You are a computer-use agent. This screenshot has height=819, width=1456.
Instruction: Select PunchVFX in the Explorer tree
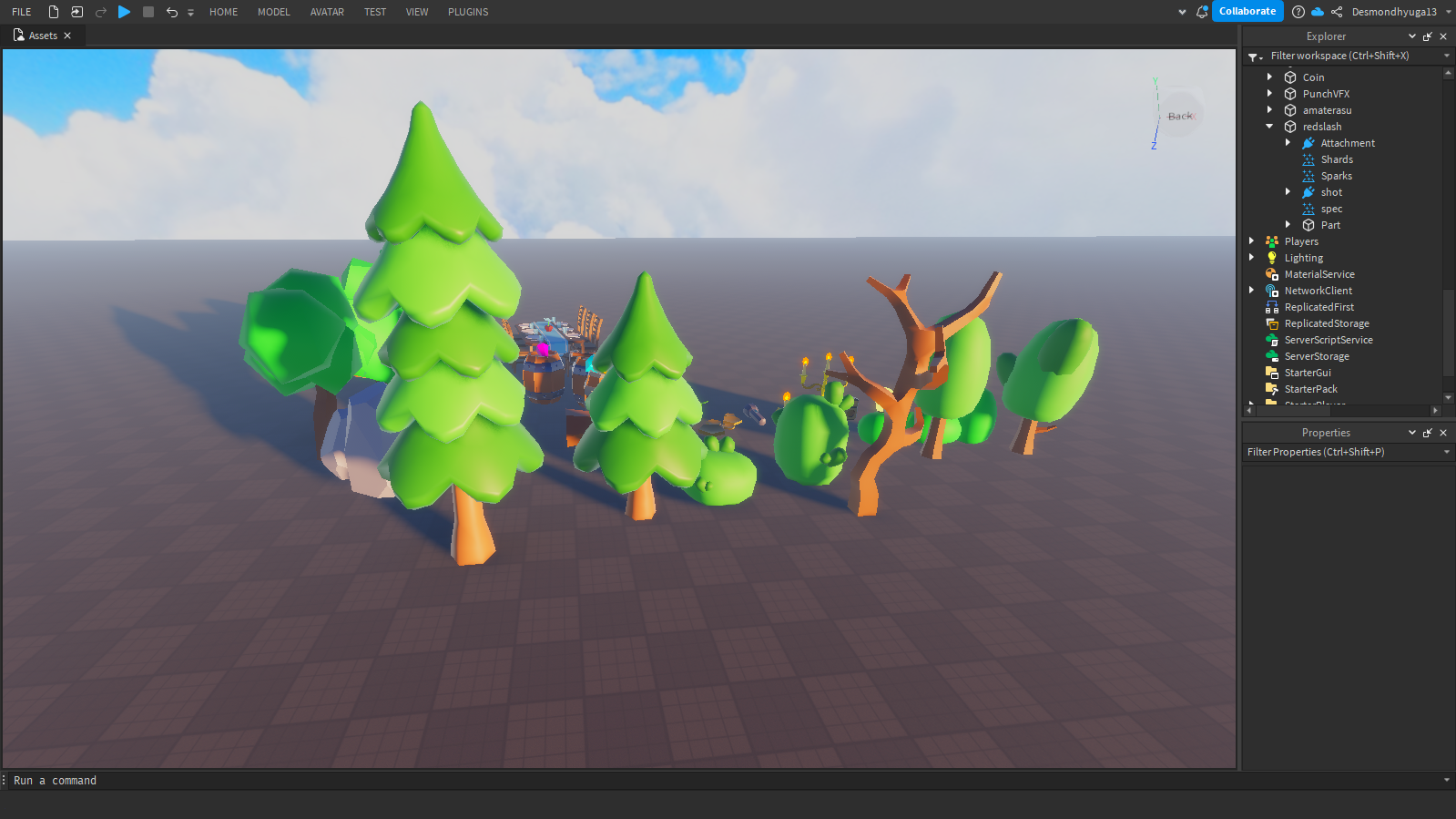(x=1326, y=94)
